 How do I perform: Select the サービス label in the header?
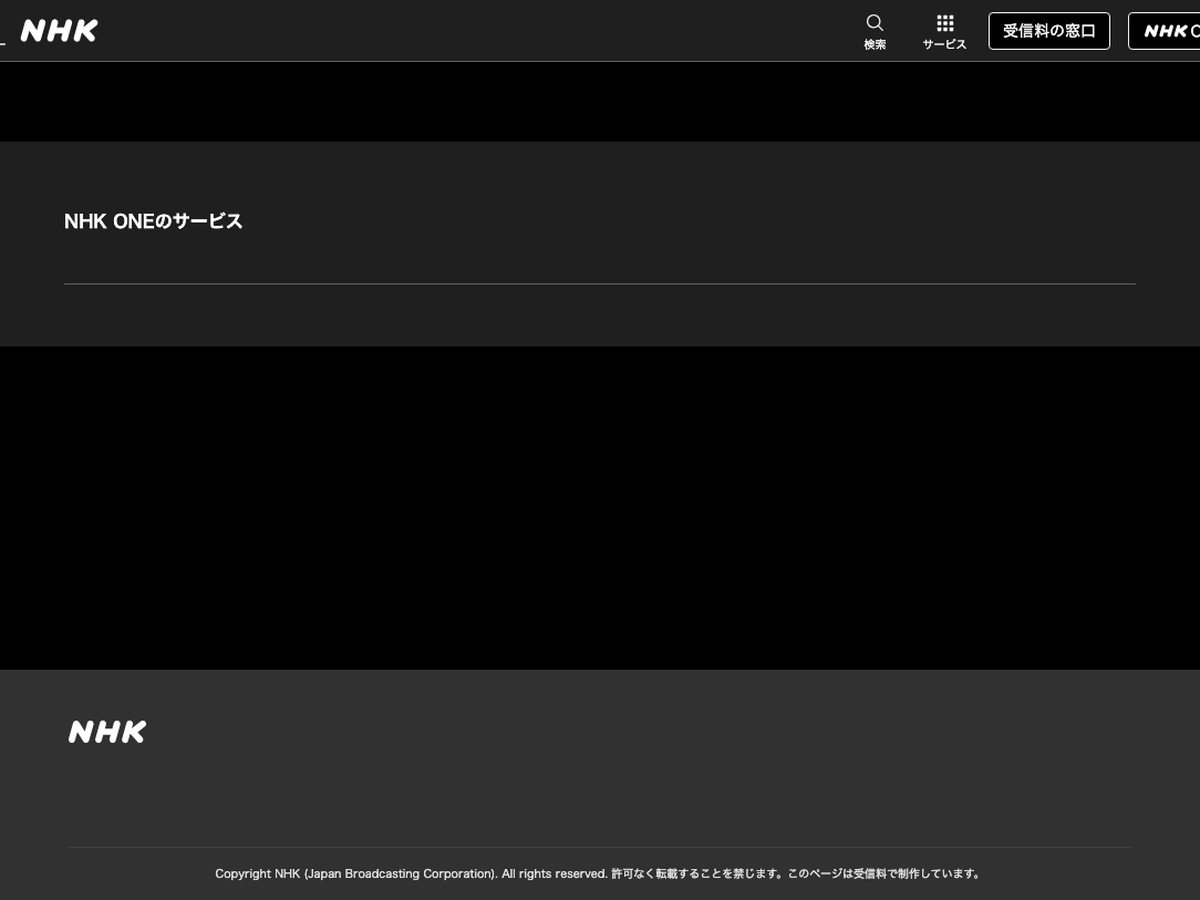point(945,45)
